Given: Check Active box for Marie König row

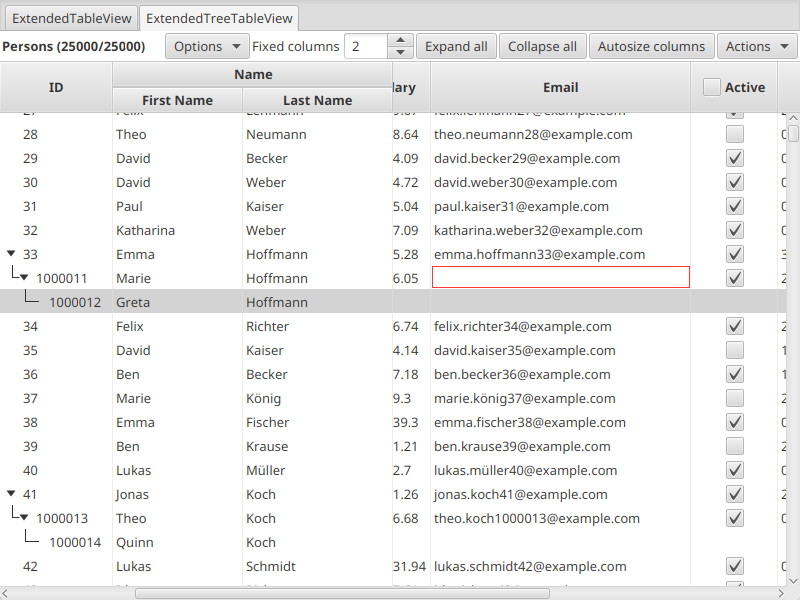Looking at the screenshot, I should [735, 398].
